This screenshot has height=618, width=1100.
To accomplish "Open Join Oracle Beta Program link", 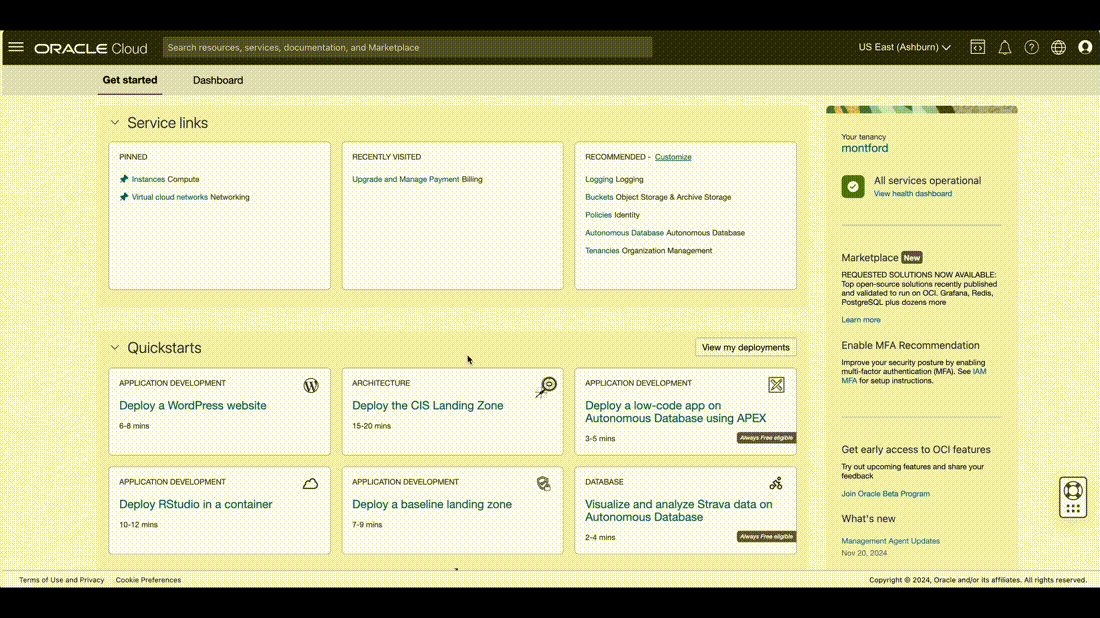I will click(885, 494).
